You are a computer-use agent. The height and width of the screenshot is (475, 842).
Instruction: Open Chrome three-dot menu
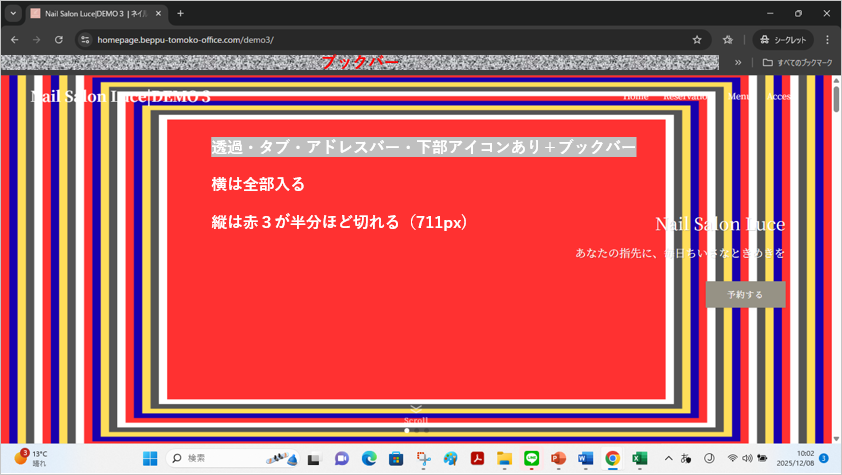(x=828, y=40)
